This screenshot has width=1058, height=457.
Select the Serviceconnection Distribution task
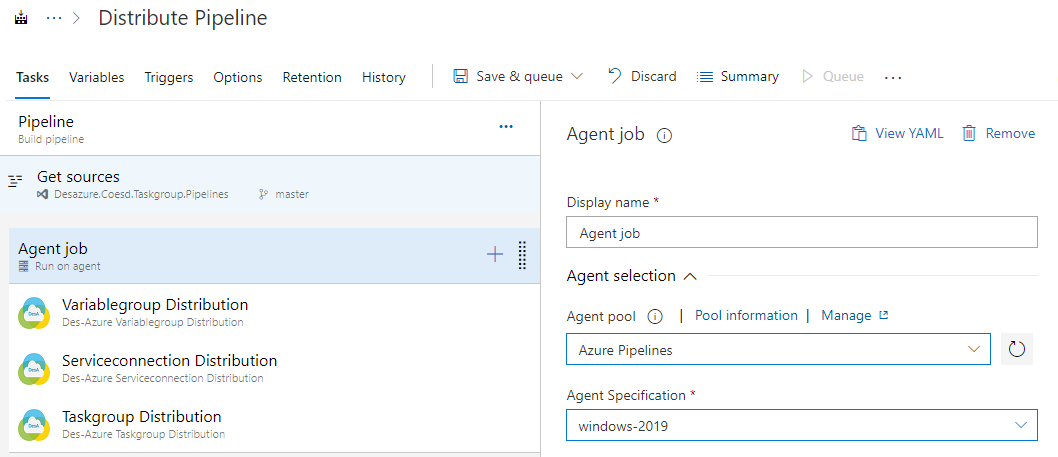coord(275,368)
